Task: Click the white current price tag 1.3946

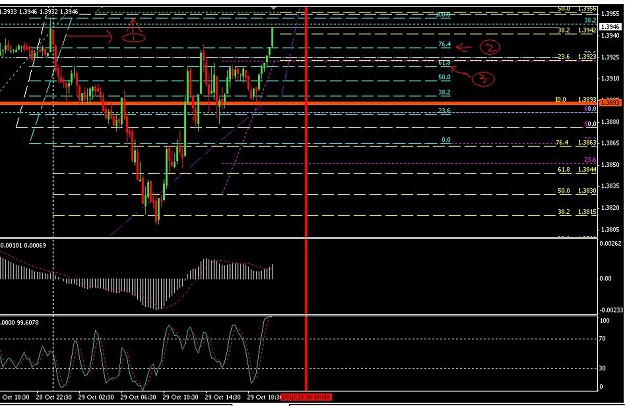Action: point(610,27)
